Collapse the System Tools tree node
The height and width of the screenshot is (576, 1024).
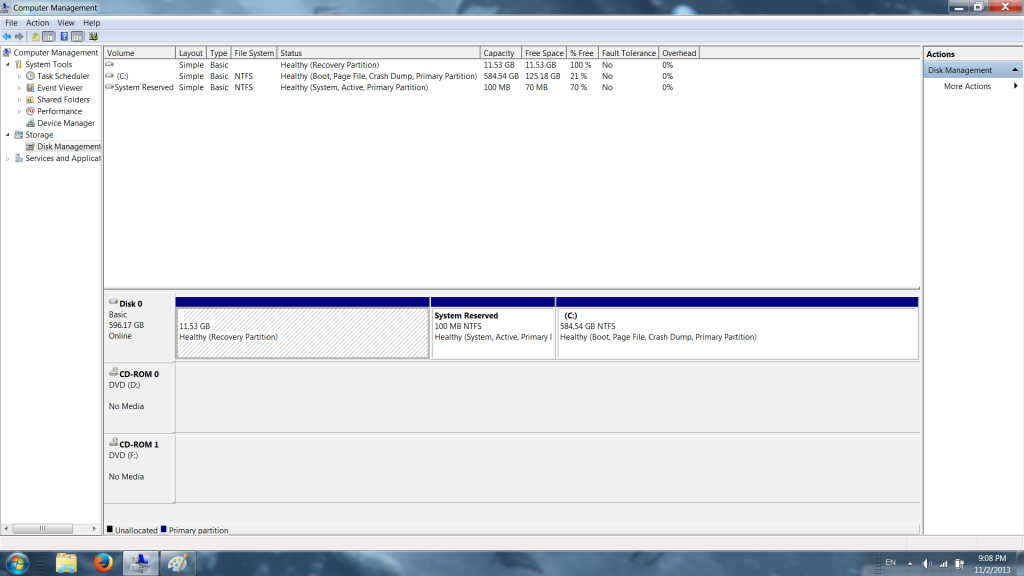tap(8, 64)
